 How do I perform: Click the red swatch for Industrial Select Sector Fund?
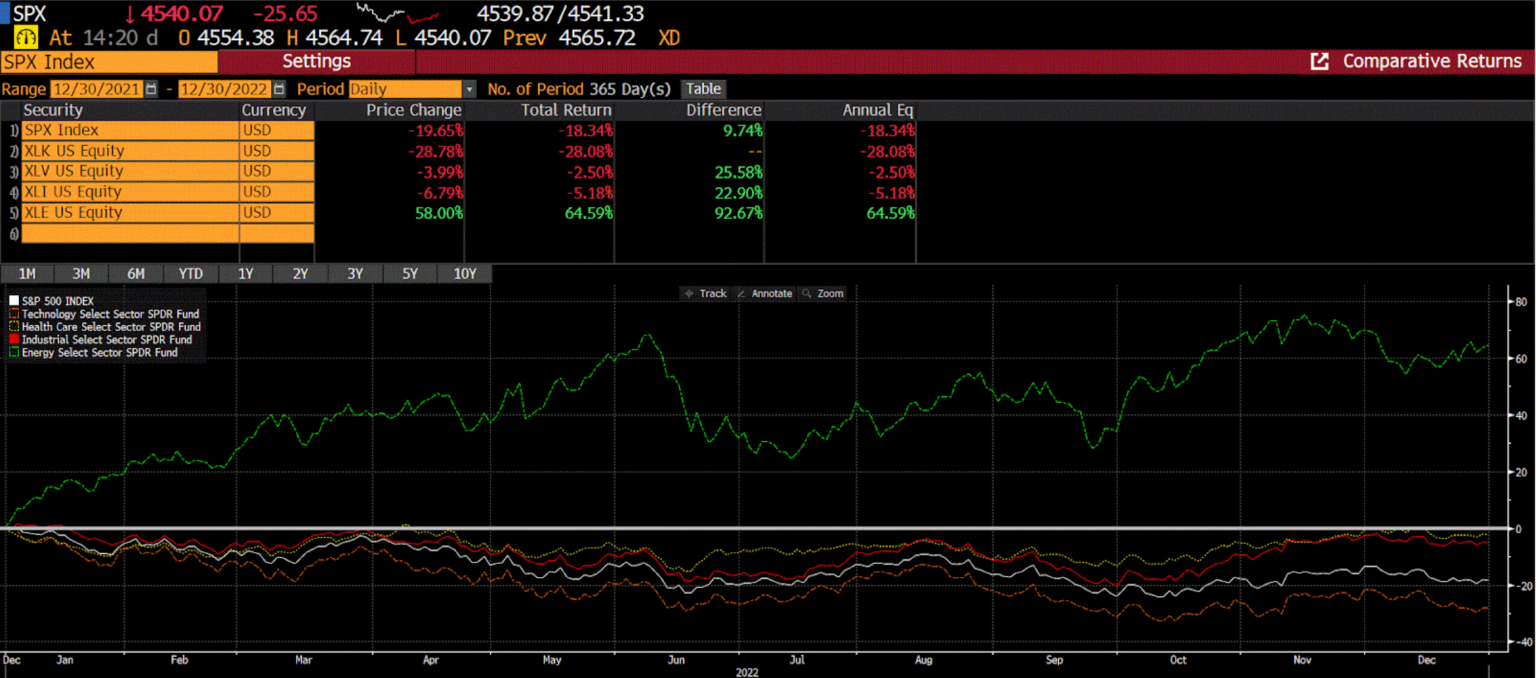(13, 339)
